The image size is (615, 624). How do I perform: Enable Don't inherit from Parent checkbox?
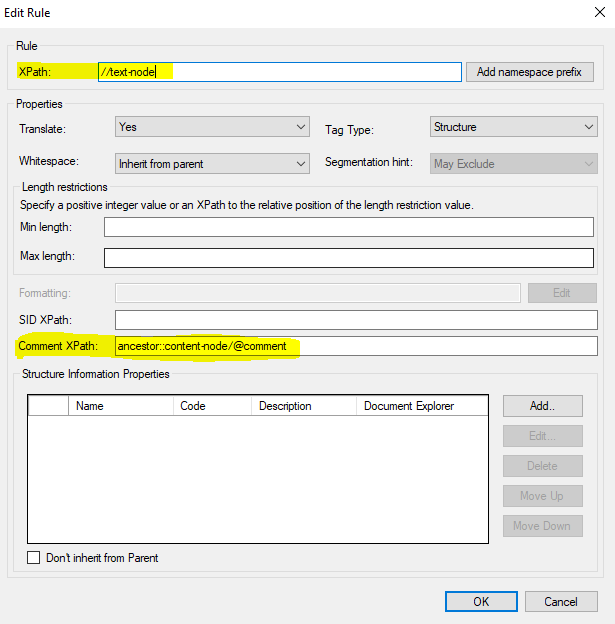tap(34, 558)
